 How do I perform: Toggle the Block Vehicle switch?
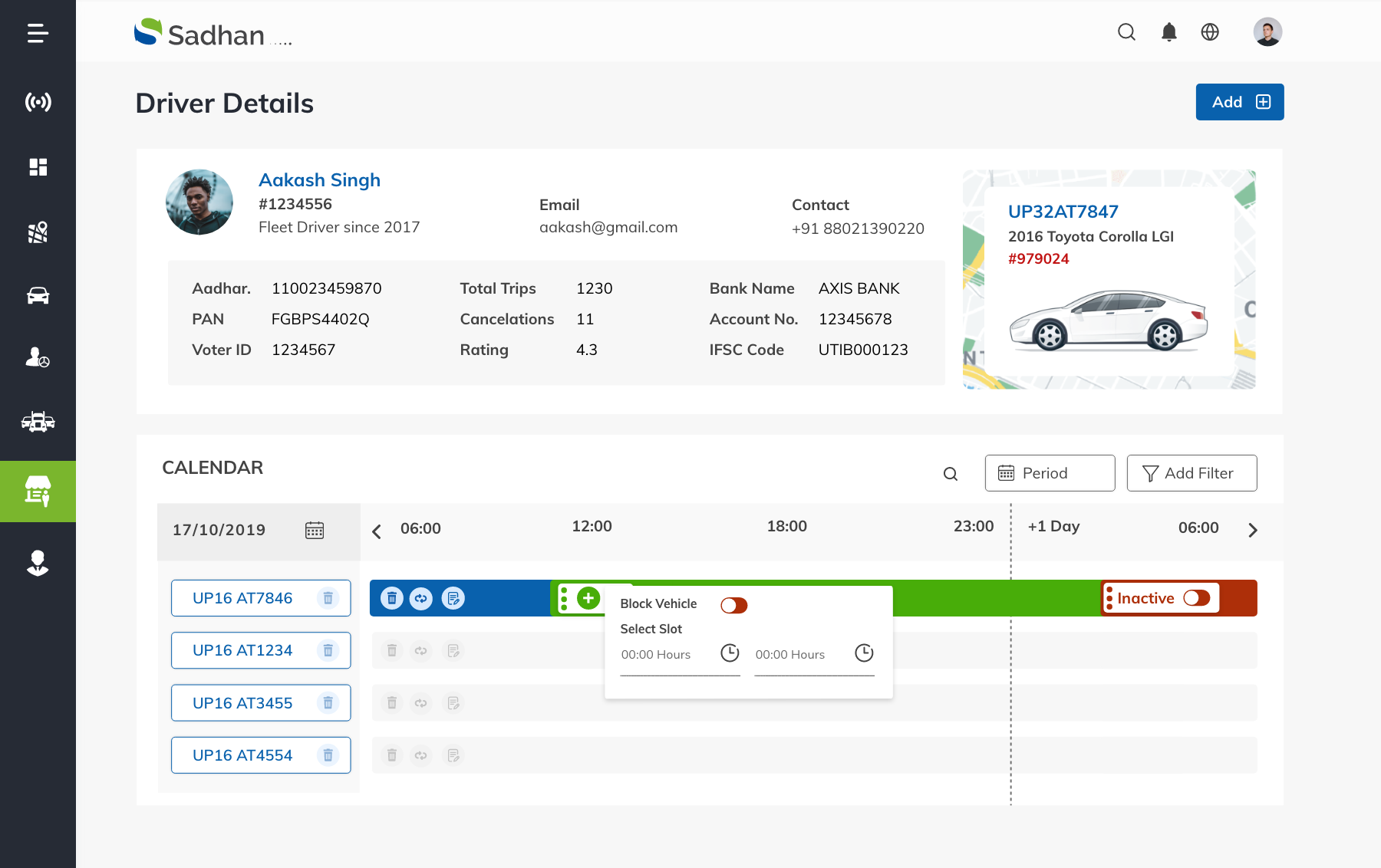point(733,606)
